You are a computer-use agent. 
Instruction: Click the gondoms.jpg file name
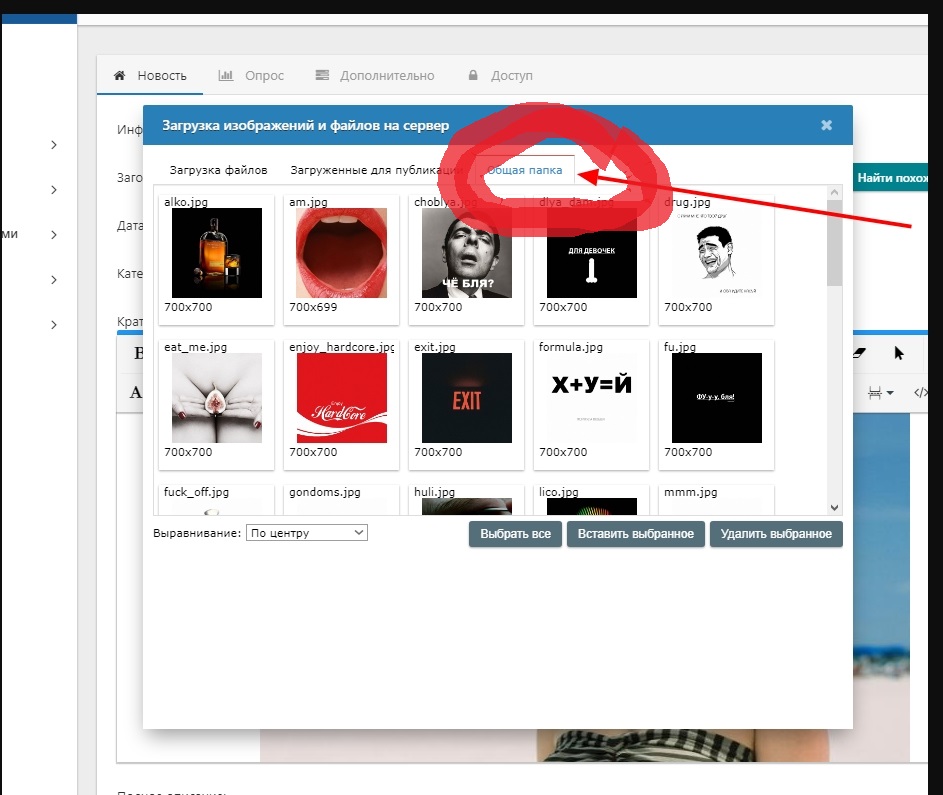click(x=325, y=492)
